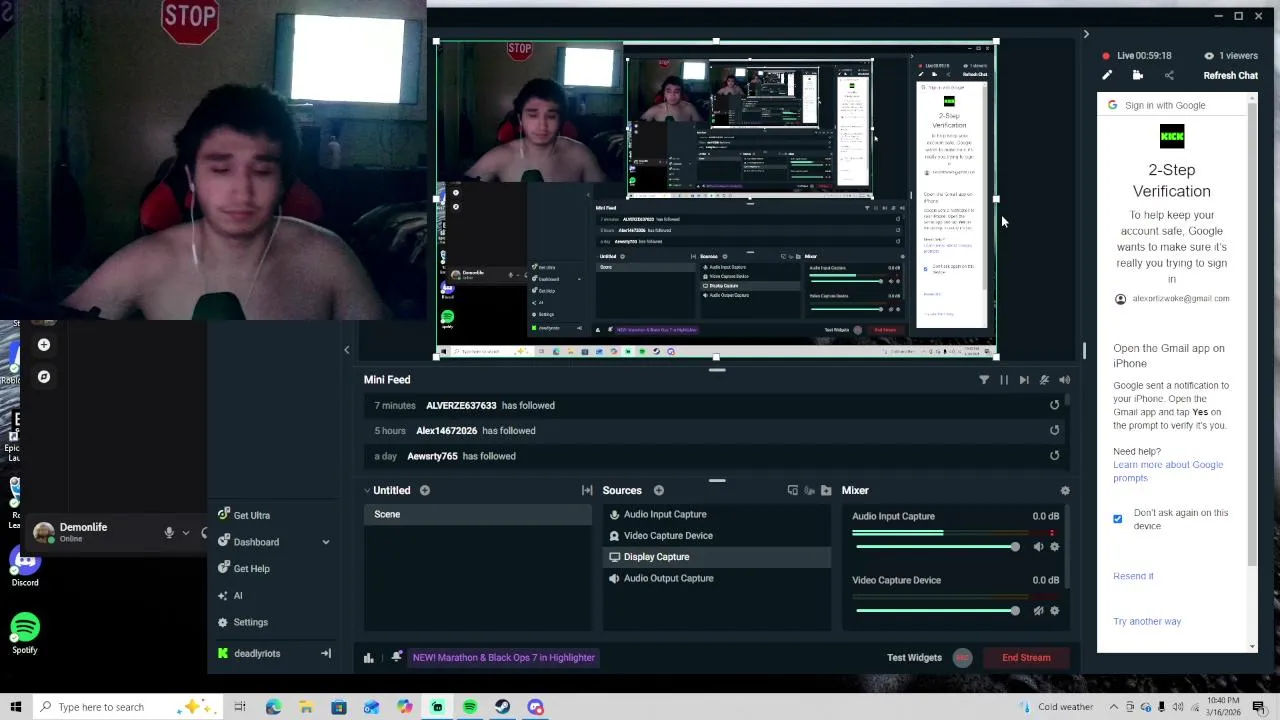
Task: Adjust the Video Capture Device volume slider
Action: tap(937, 611)
